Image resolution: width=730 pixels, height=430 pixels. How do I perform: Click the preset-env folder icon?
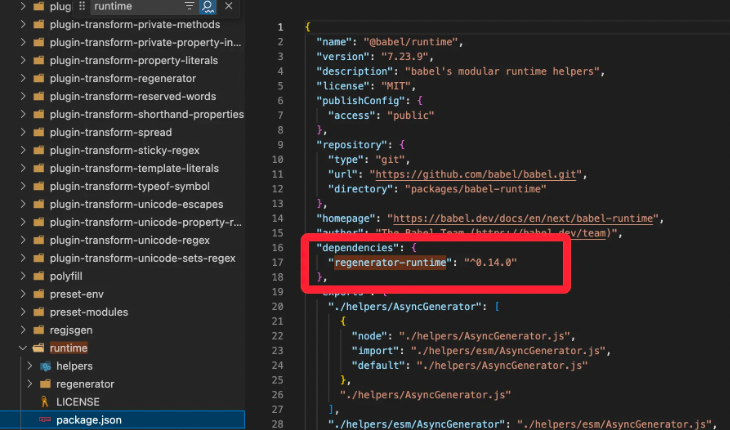(x=39, y=294)
